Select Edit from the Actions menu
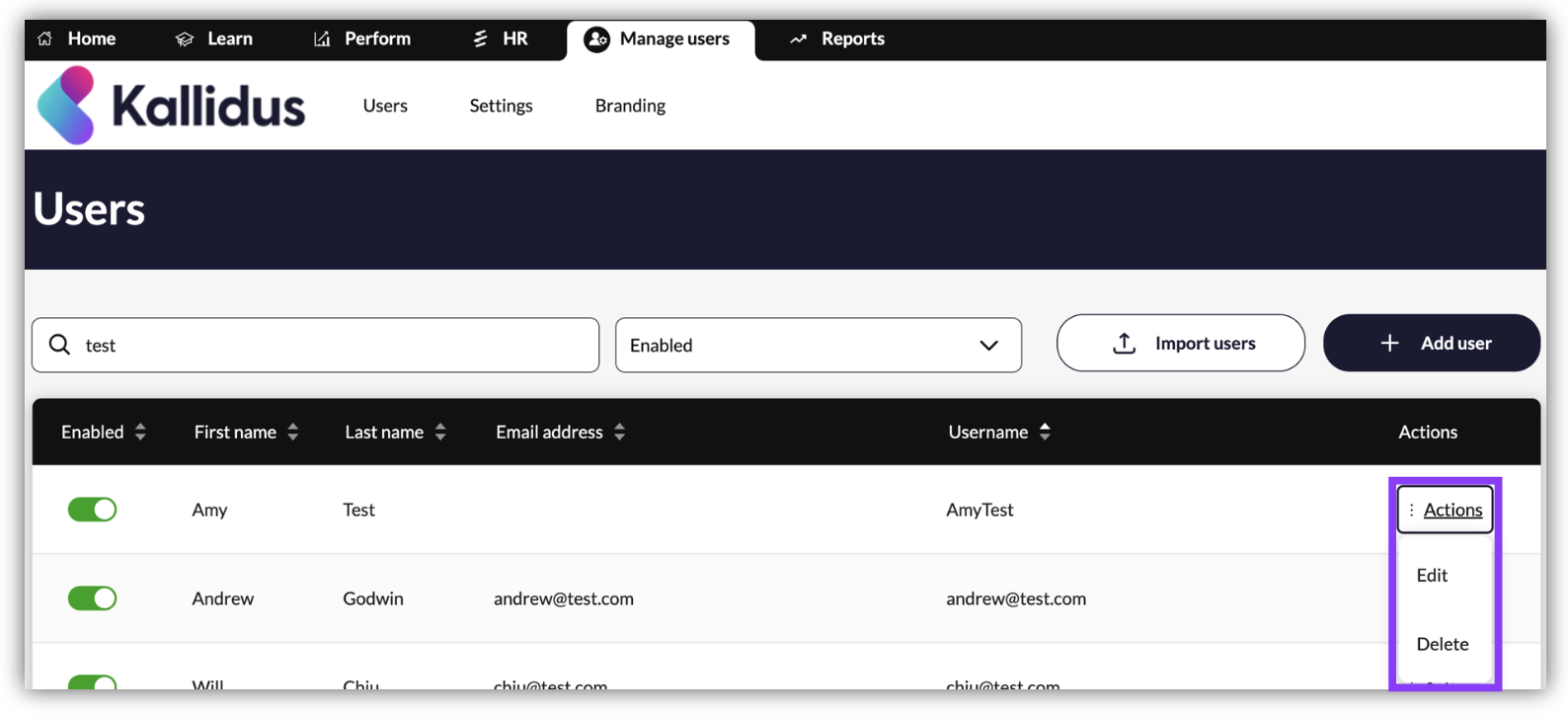This screenshot has width=1568, height=715. click(1432, 575)
